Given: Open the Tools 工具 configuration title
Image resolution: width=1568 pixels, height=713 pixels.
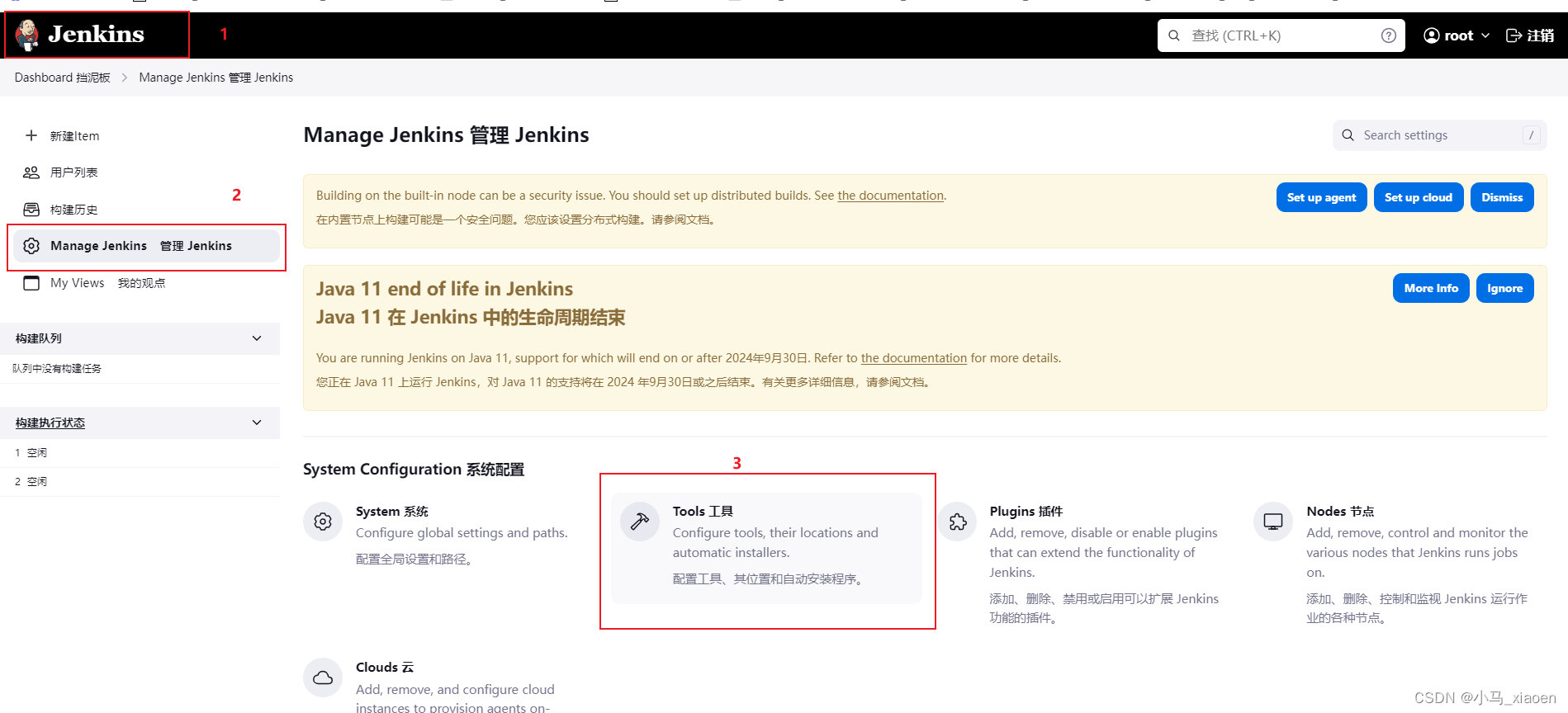Looking at the screenshot, I should pyautogui.click(x=703, y=512).
